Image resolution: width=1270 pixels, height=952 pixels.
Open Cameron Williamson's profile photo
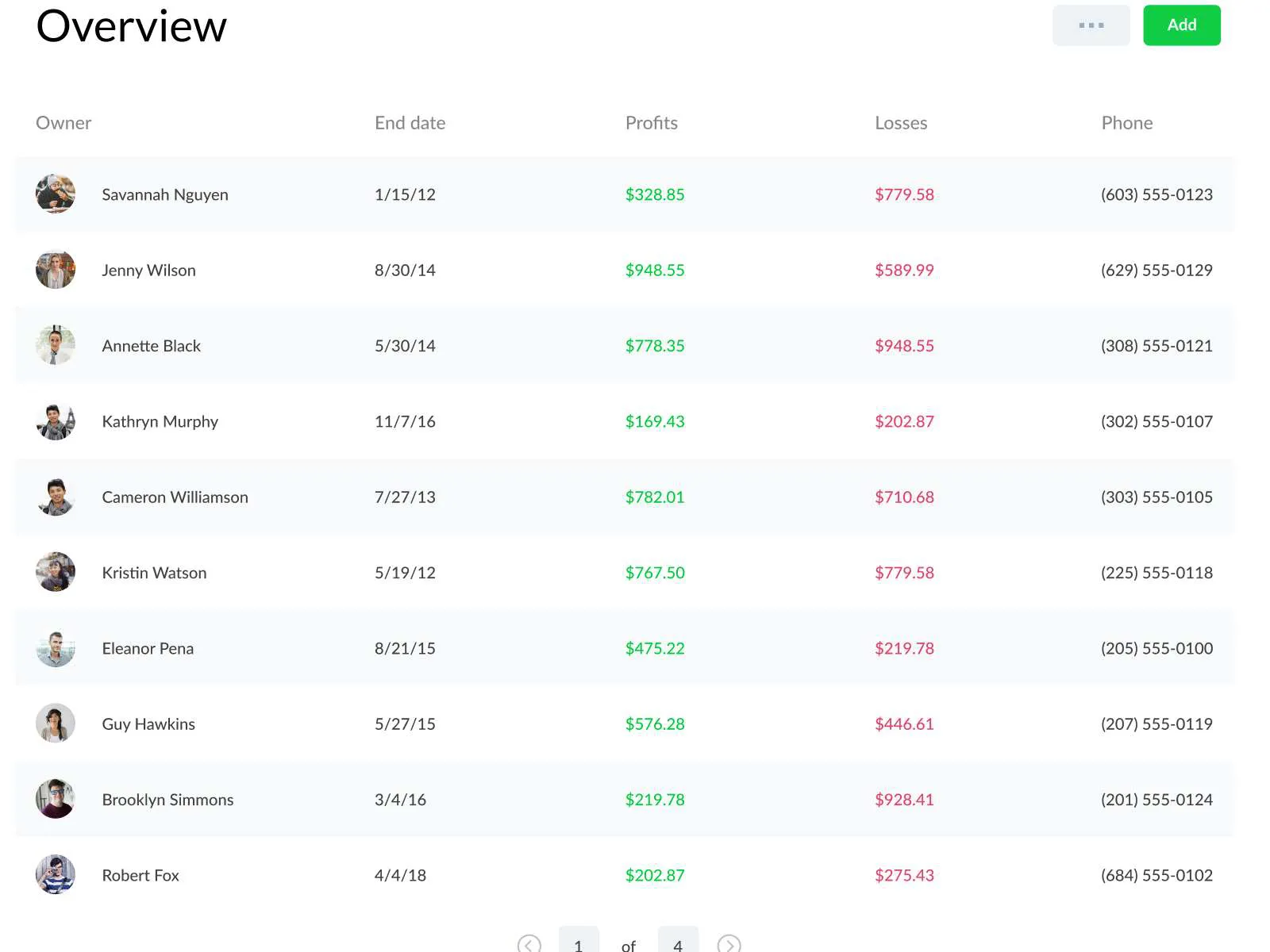(x=56, y=497)
